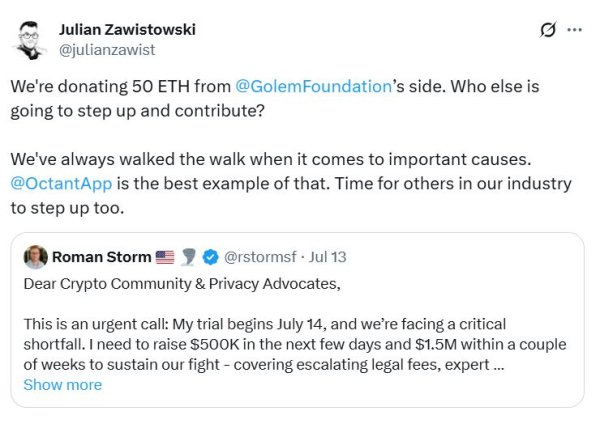Open the @rstormsf handle in the quote
Screen dimensions: 600x428
point(263,257)
